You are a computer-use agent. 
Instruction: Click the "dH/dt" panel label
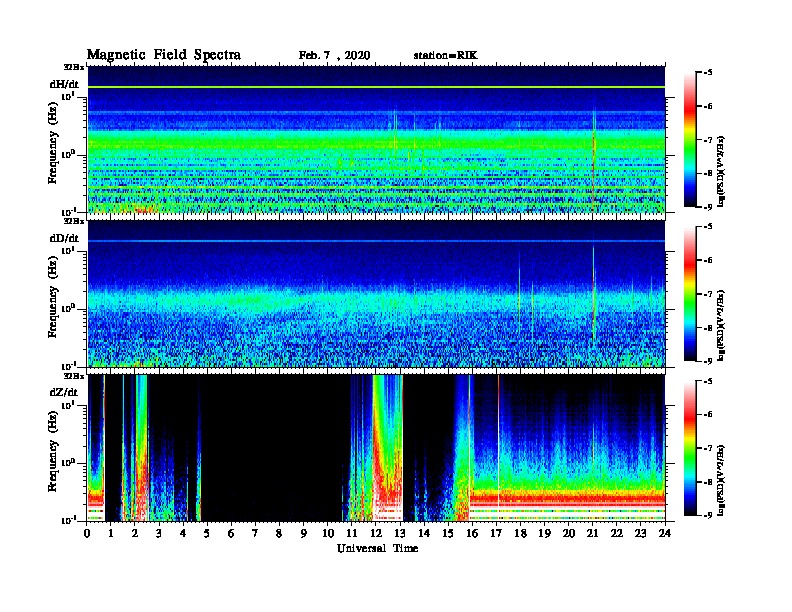[64, 84]
